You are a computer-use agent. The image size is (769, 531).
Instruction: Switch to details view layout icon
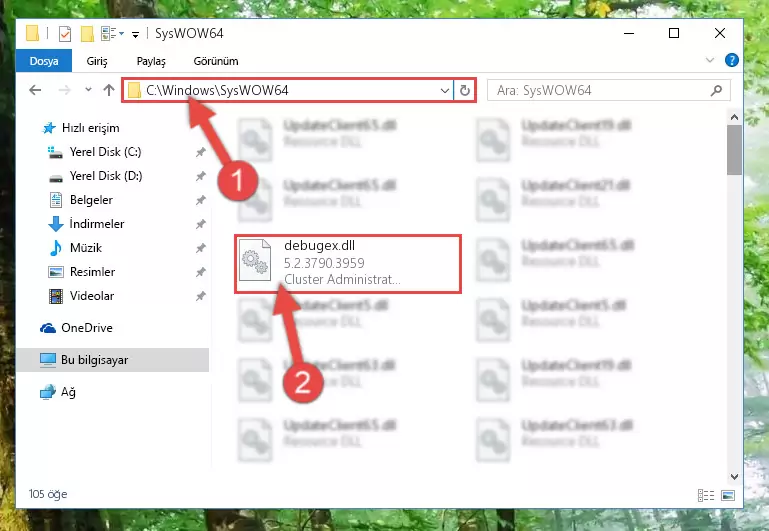coord(706,495)
